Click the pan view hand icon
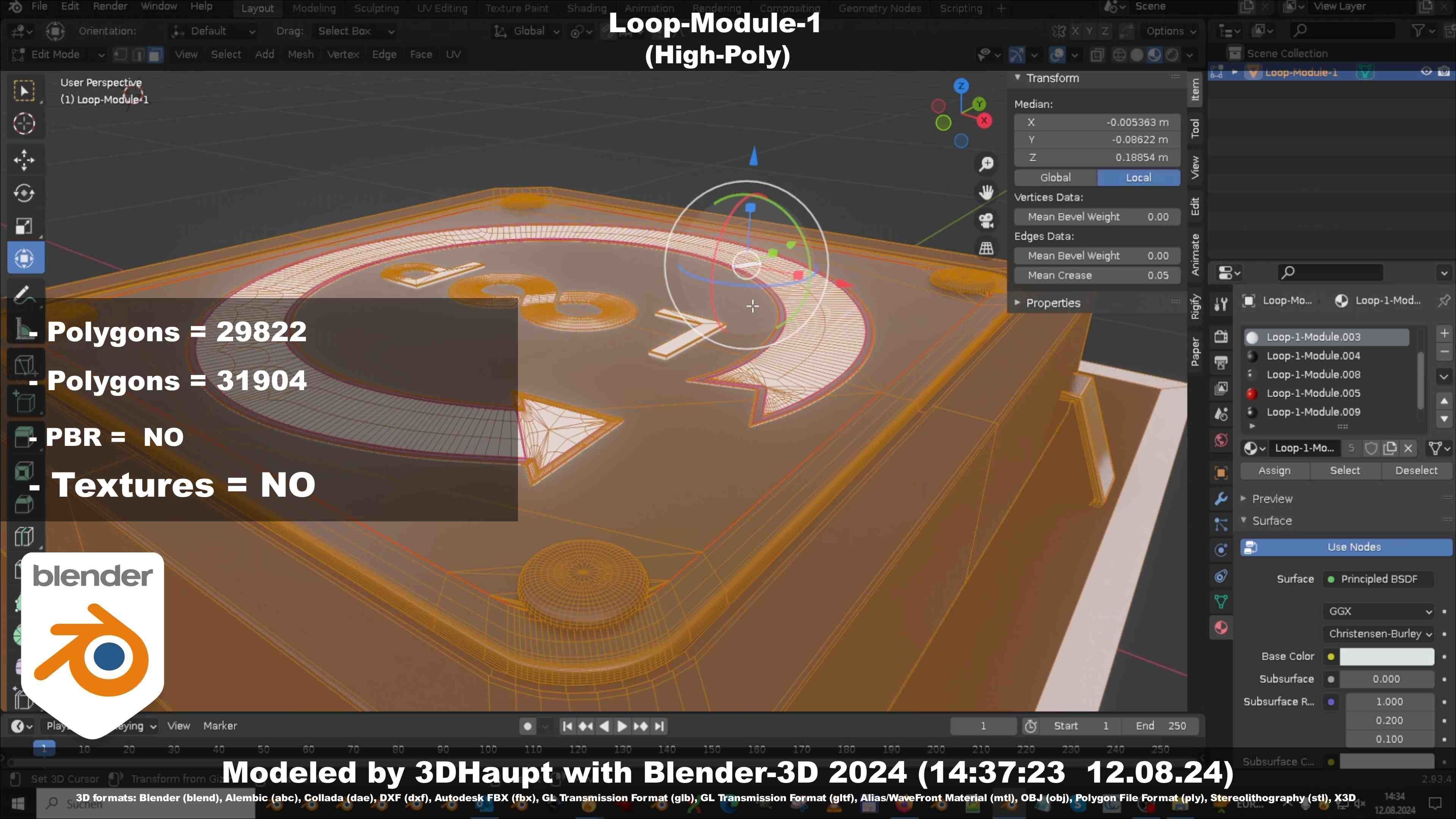The width and height of the screenshot is (1456, 819). [x=986, y=193]
